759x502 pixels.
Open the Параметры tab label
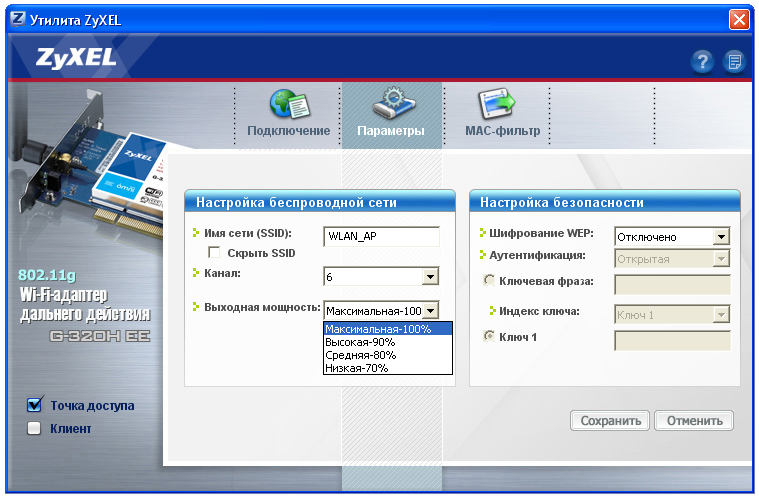(x=391, y=131)
